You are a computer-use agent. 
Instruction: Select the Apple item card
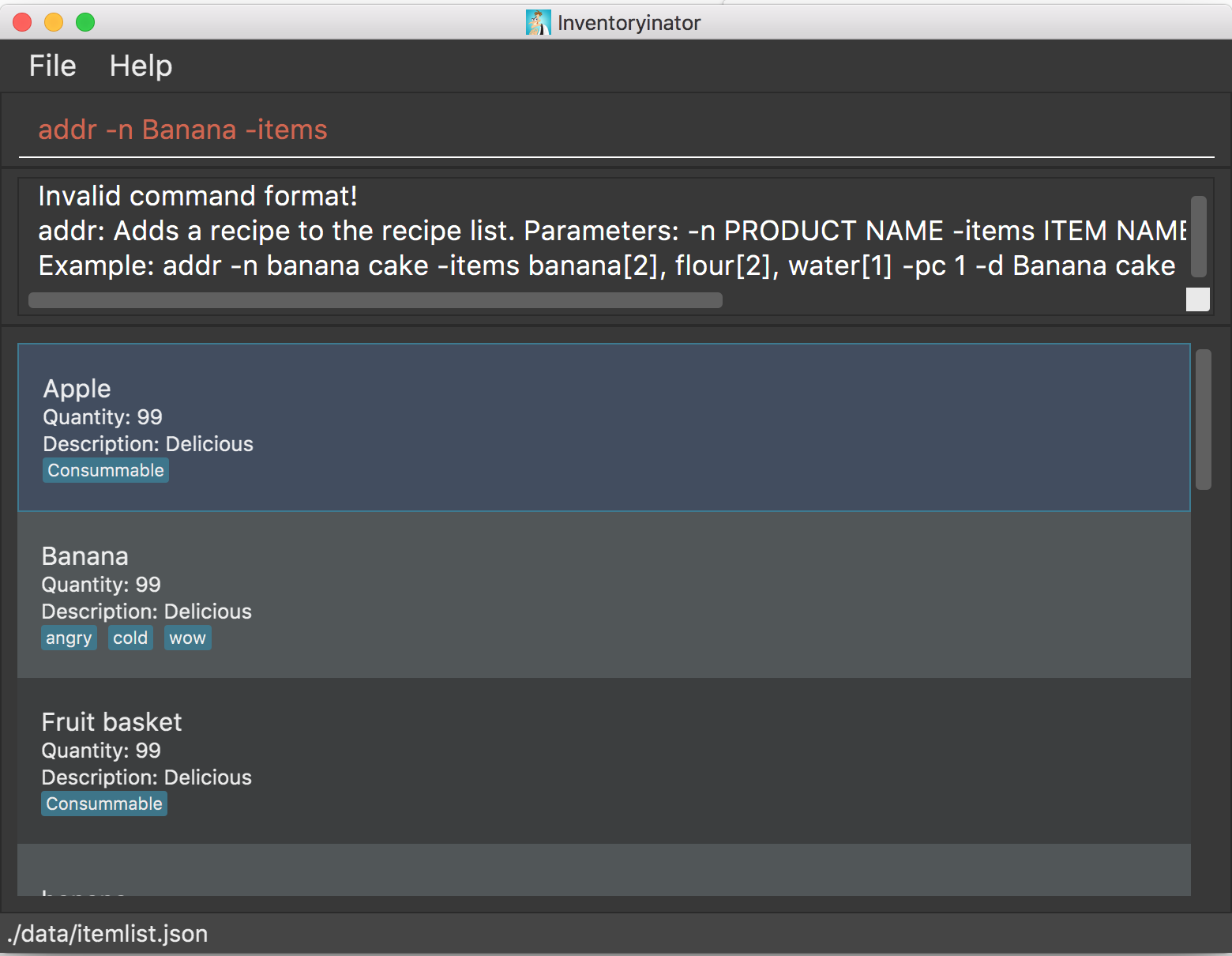(x=604, y=427)
